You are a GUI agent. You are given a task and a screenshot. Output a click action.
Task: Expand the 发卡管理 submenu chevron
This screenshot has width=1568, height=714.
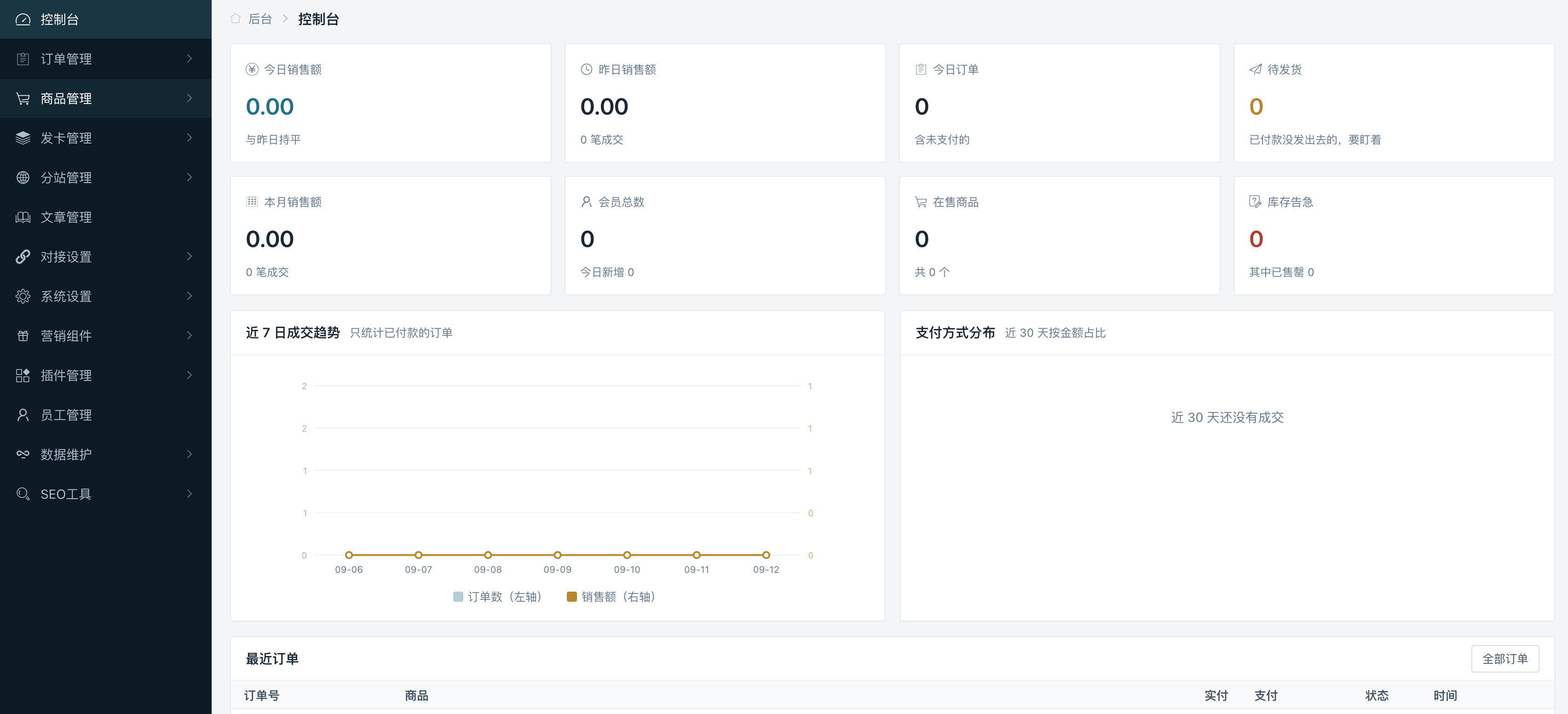click(189, 138)
